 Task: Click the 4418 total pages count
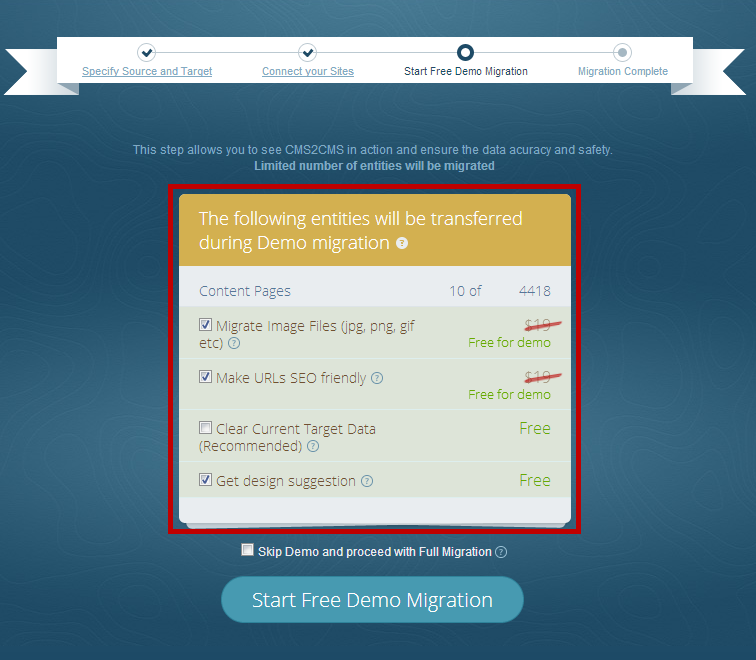[535, 291]
